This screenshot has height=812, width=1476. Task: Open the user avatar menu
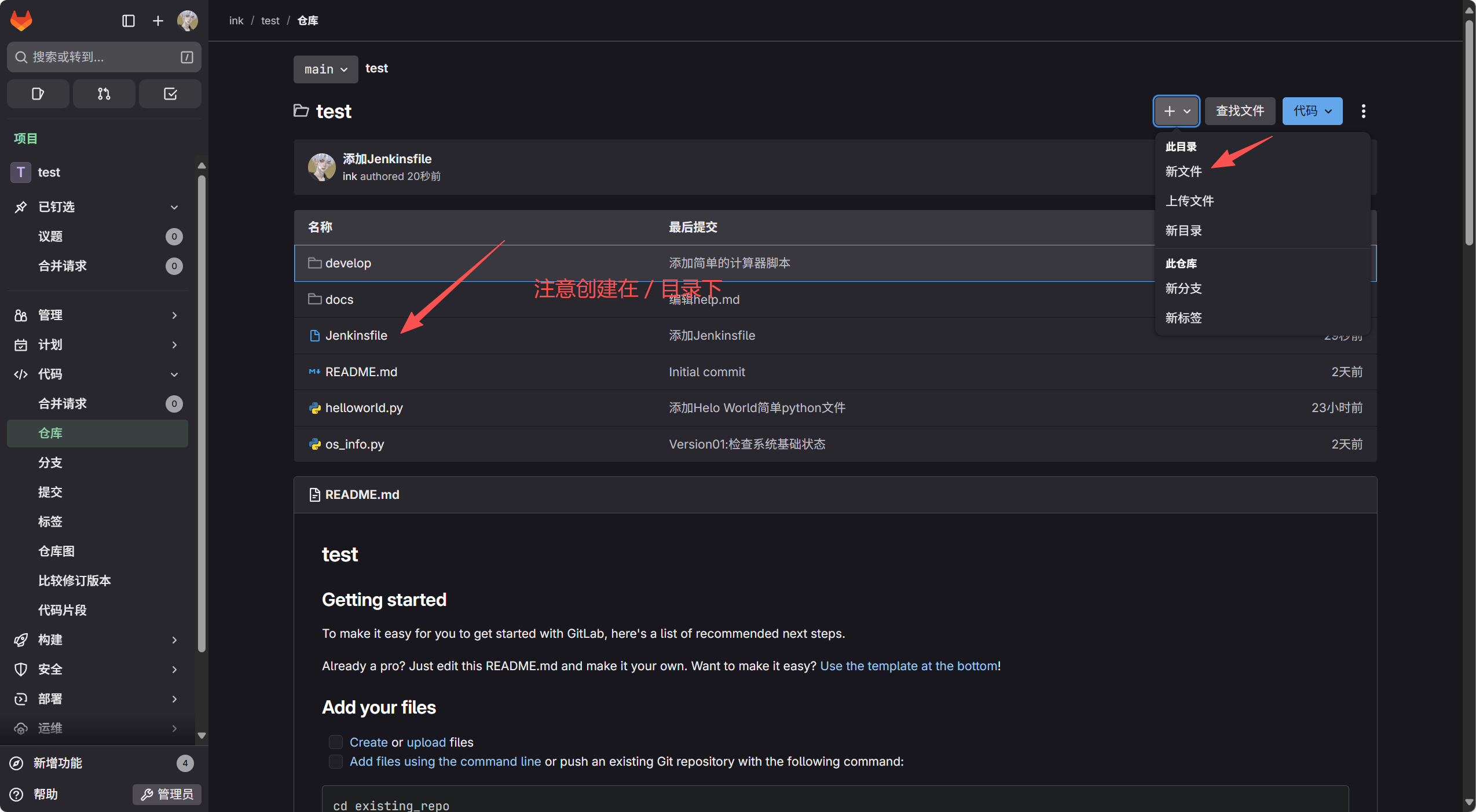pos(188,21)
